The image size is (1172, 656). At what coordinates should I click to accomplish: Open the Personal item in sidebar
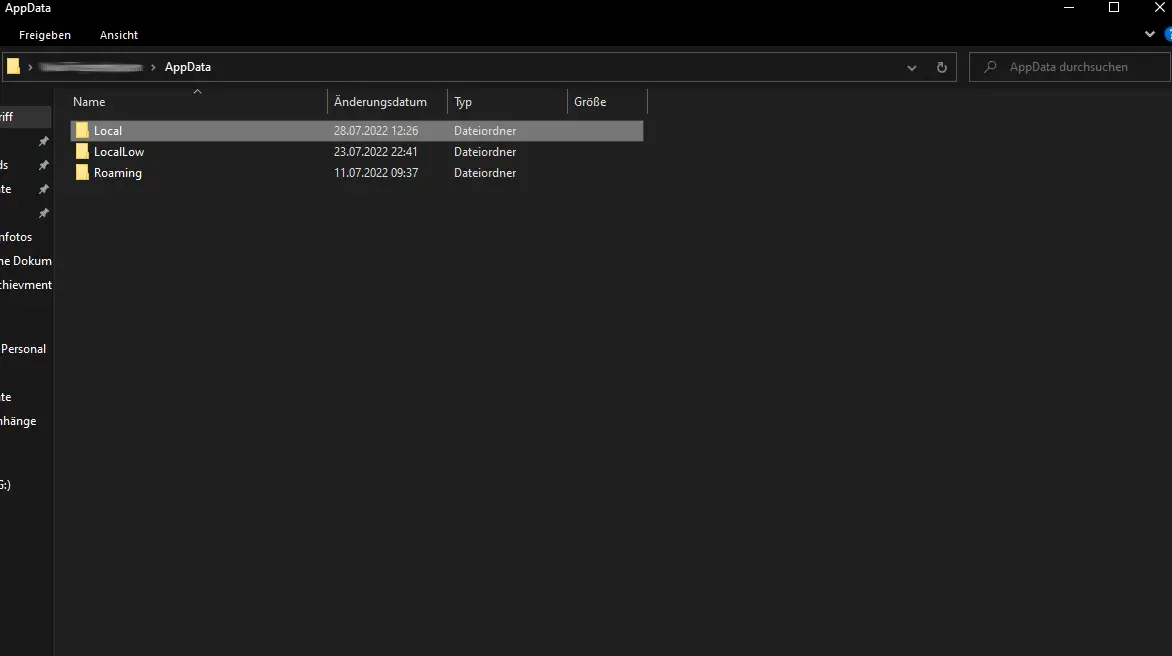23,349
